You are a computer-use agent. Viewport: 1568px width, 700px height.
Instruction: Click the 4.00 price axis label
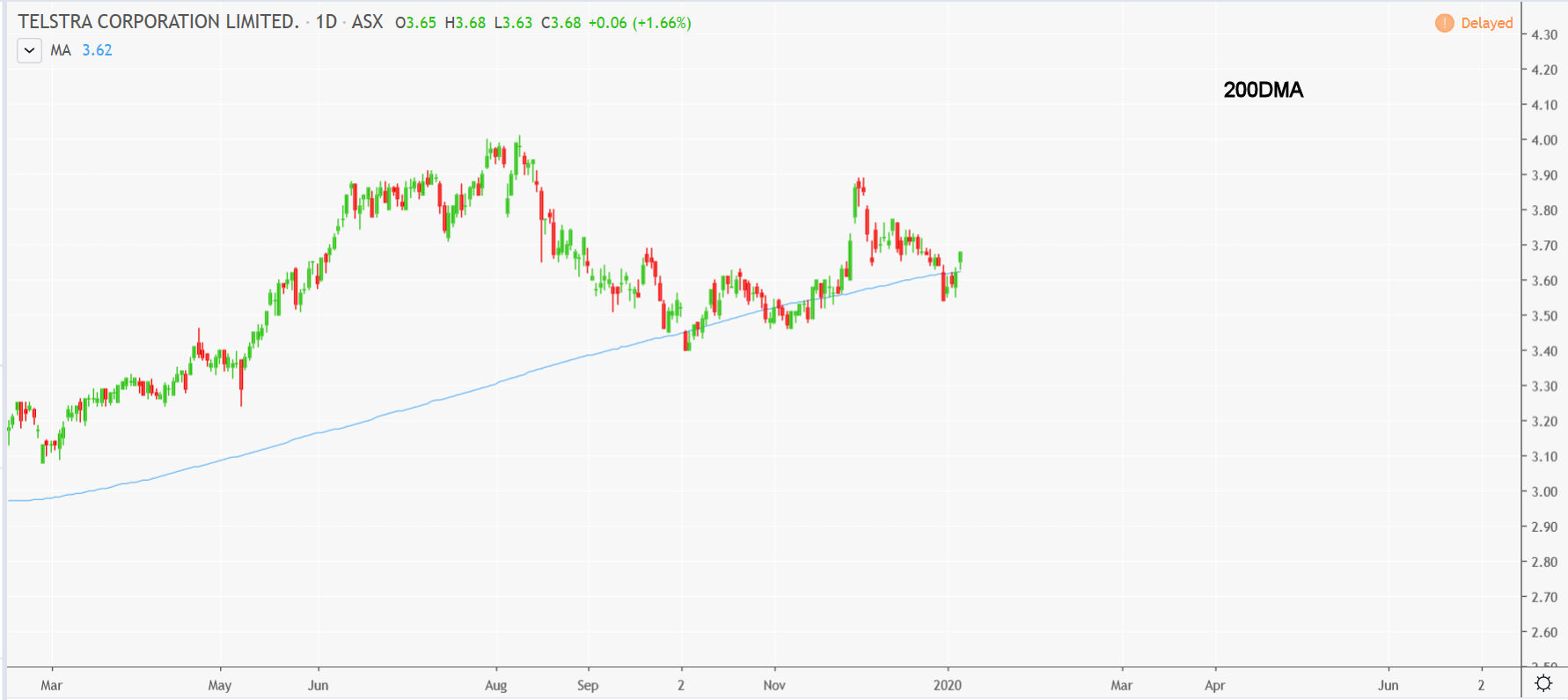tap(1544, 140)
